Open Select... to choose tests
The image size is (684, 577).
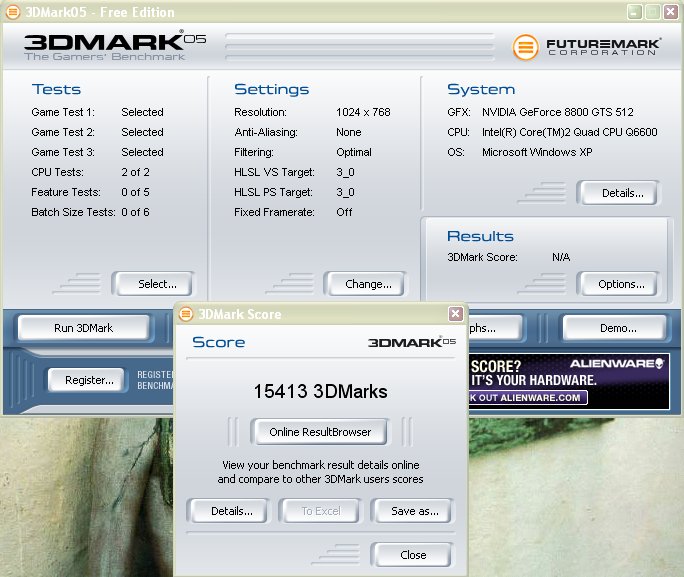pos(152,284)
